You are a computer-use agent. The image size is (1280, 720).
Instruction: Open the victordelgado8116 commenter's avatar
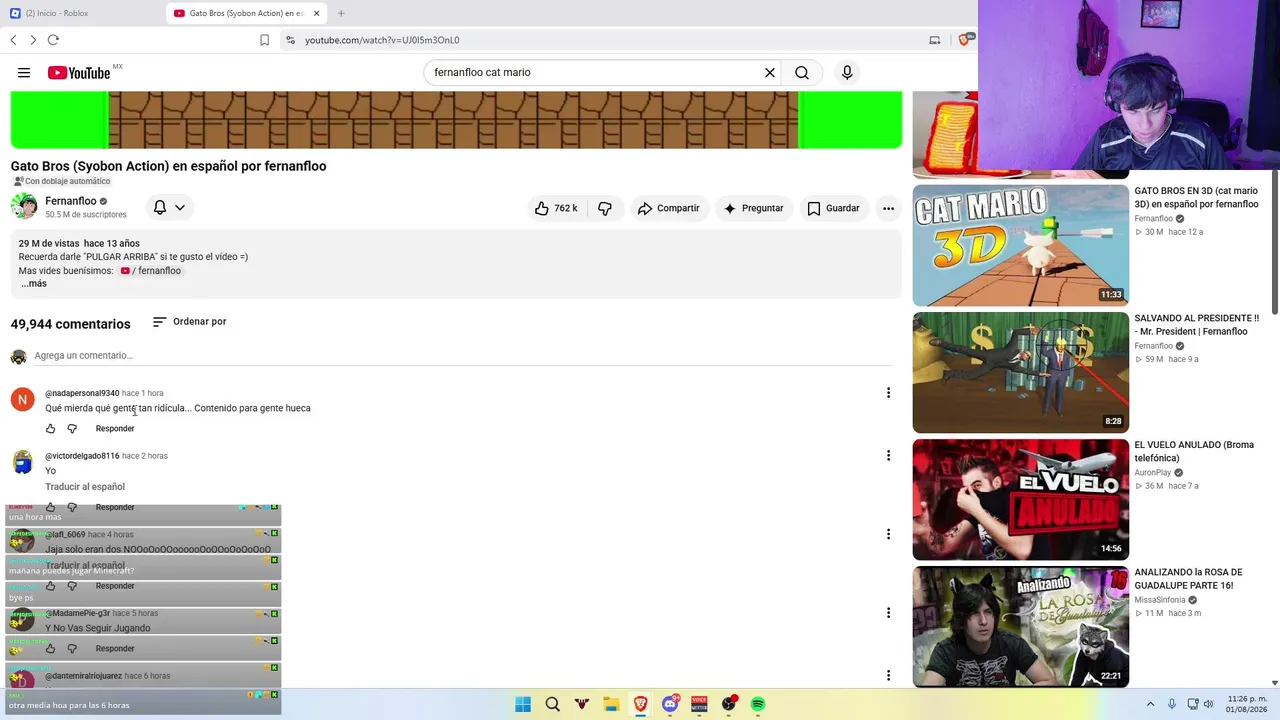tap(22, 463)
